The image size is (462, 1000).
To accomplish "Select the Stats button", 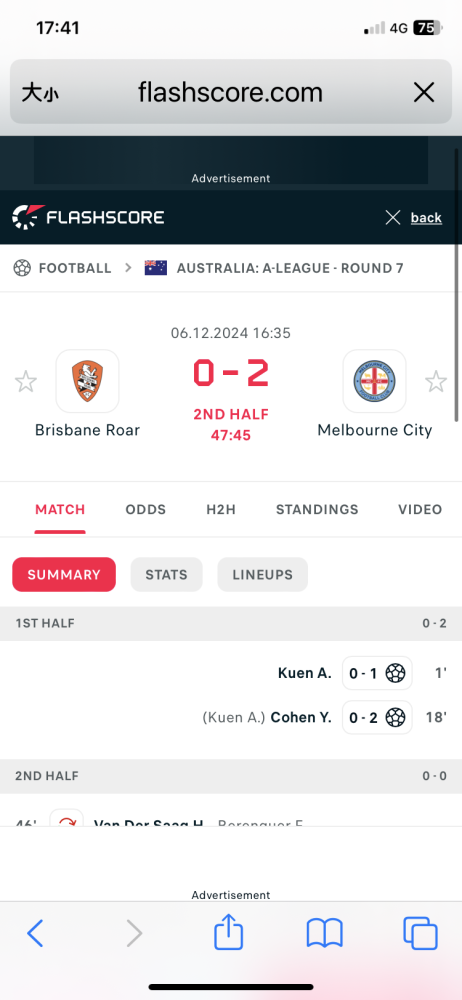I will [167, 575].
